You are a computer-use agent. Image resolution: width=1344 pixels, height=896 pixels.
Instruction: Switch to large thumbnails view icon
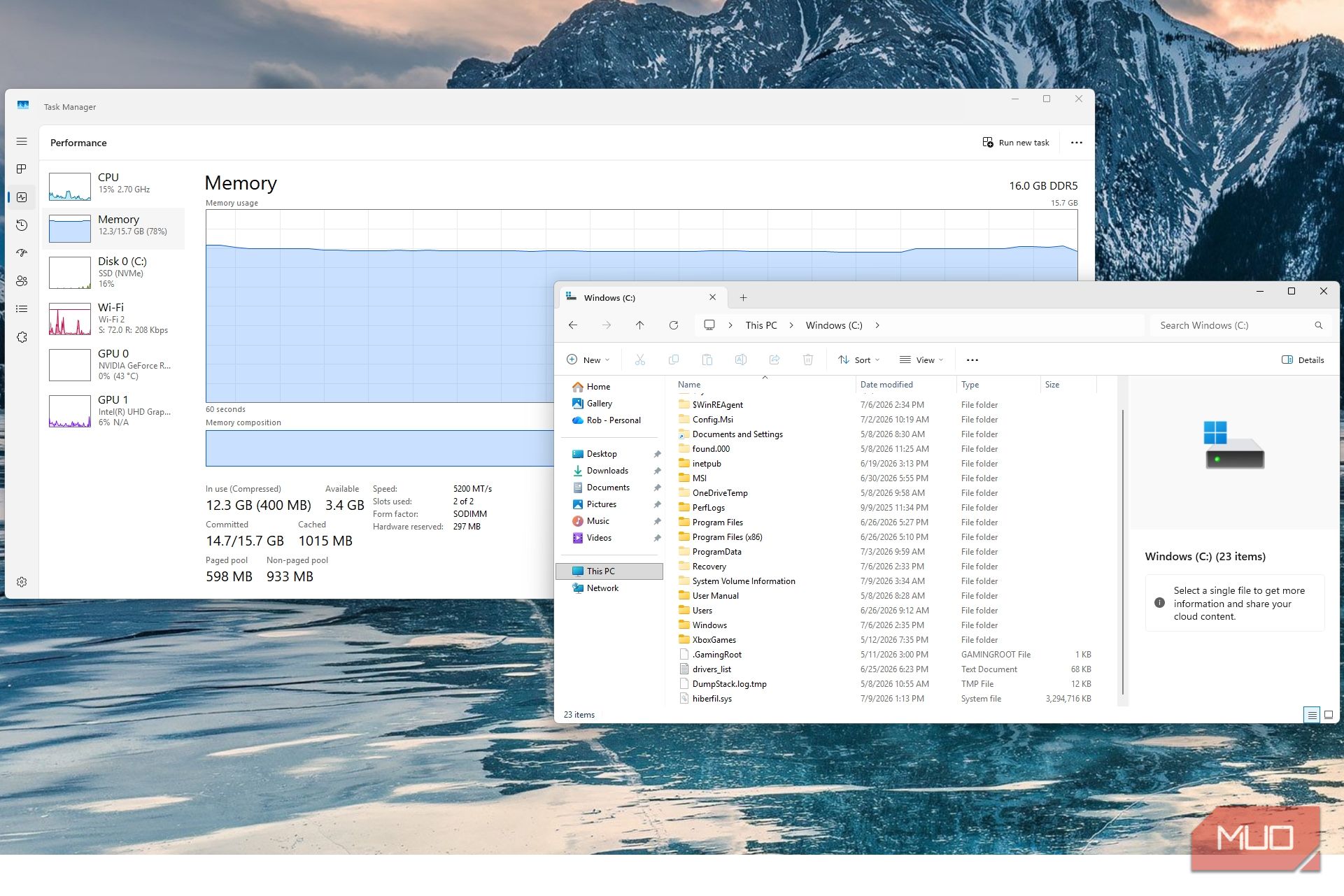pyautogui.click(x=1329, y=715)
